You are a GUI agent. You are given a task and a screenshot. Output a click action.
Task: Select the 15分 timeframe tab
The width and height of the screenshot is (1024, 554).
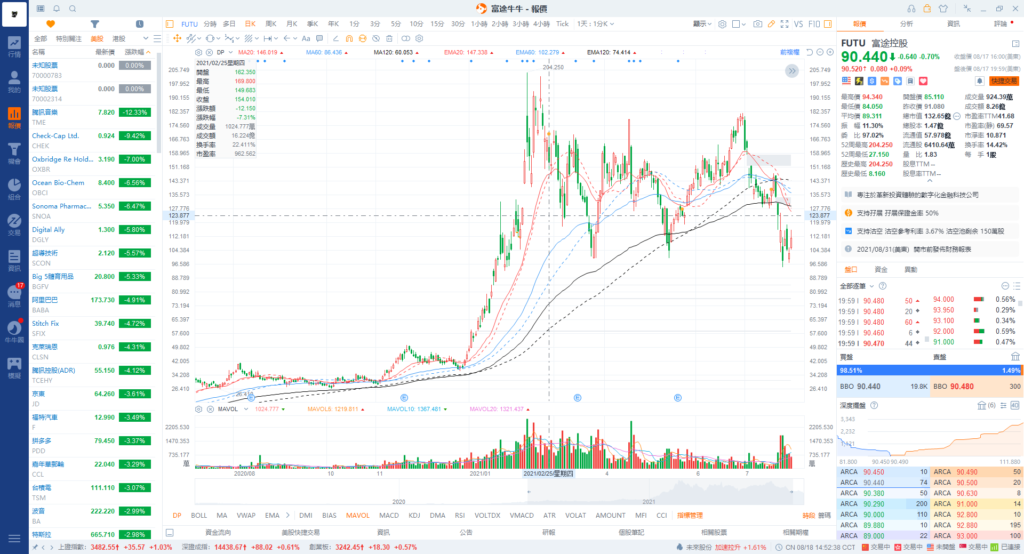point(437,24)
